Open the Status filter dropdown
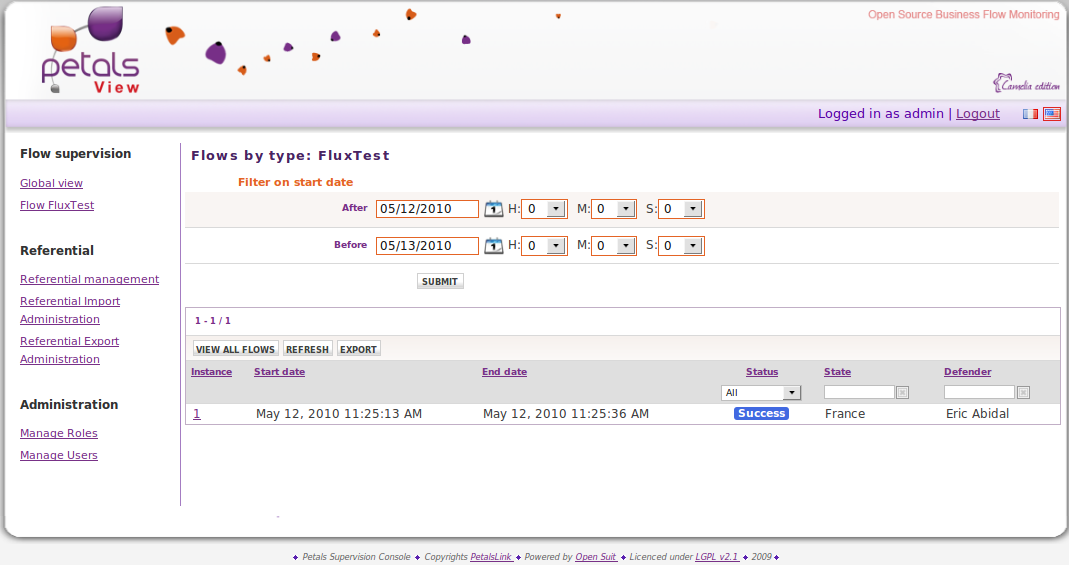This screenshot has width=1069, height=565. click(x=791, y=393)
